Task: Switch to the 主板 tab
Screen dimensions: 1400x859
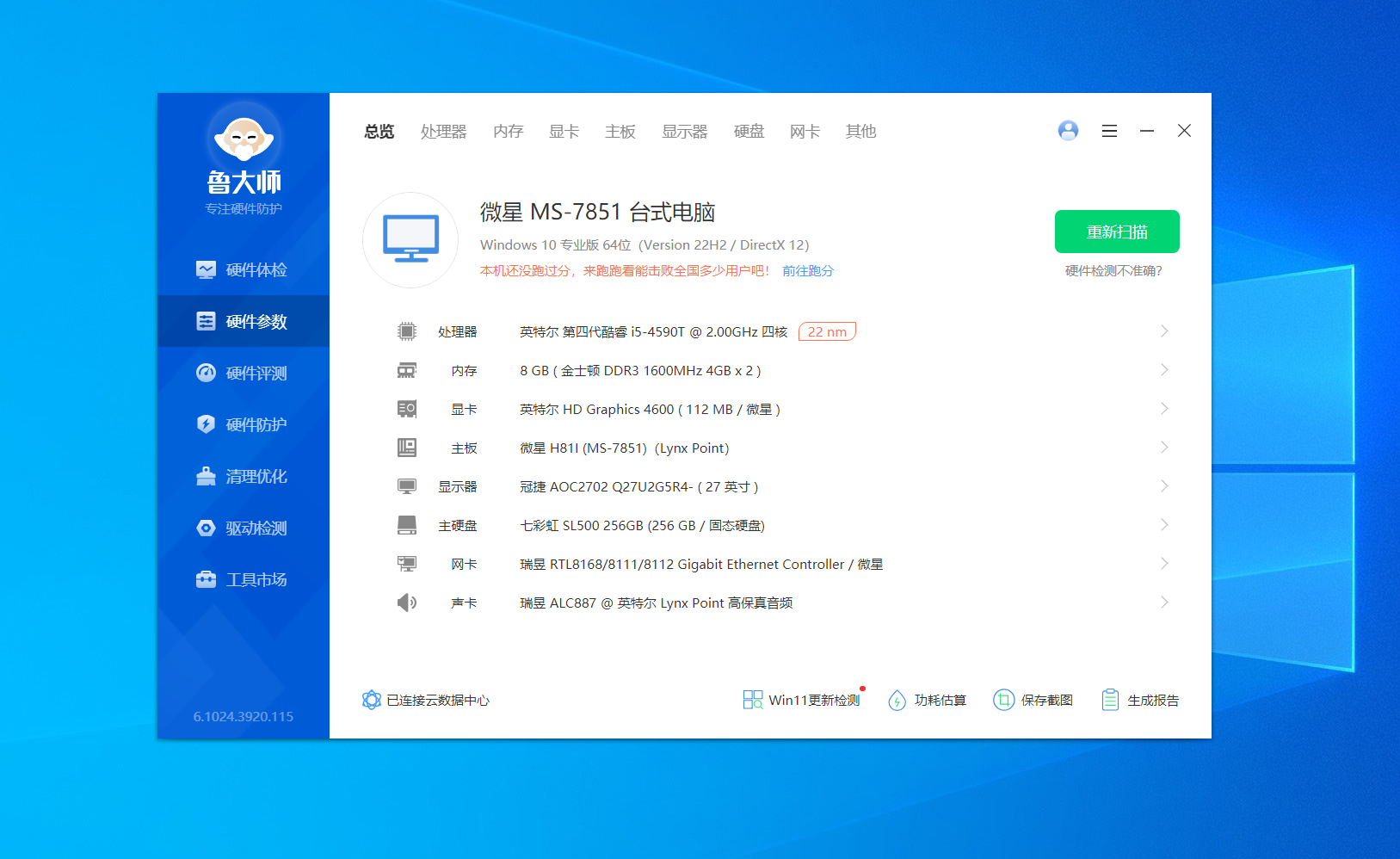Action: pos(620,131)
